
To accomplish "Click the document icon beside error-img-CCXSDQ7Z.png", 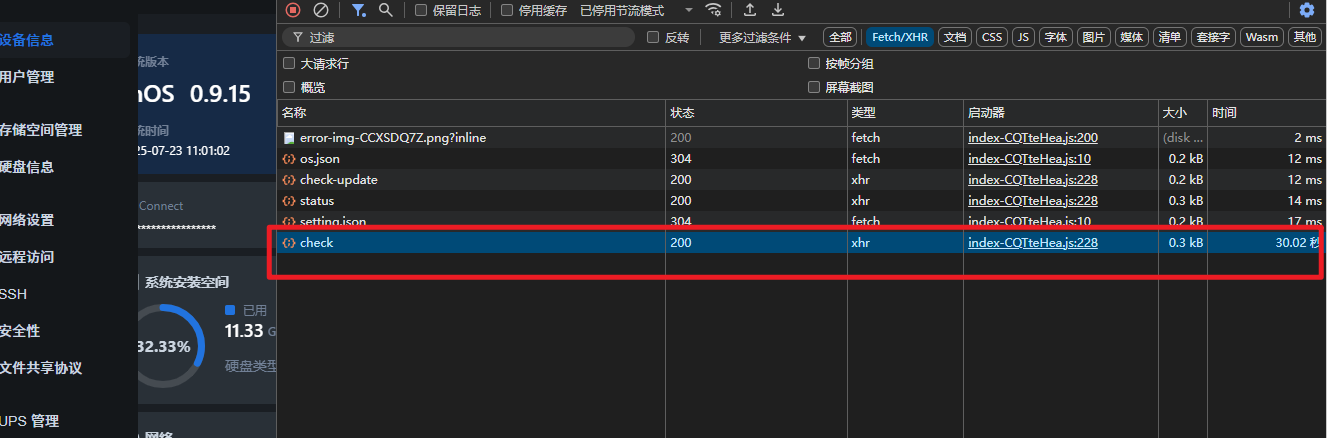I will [289, 138].
